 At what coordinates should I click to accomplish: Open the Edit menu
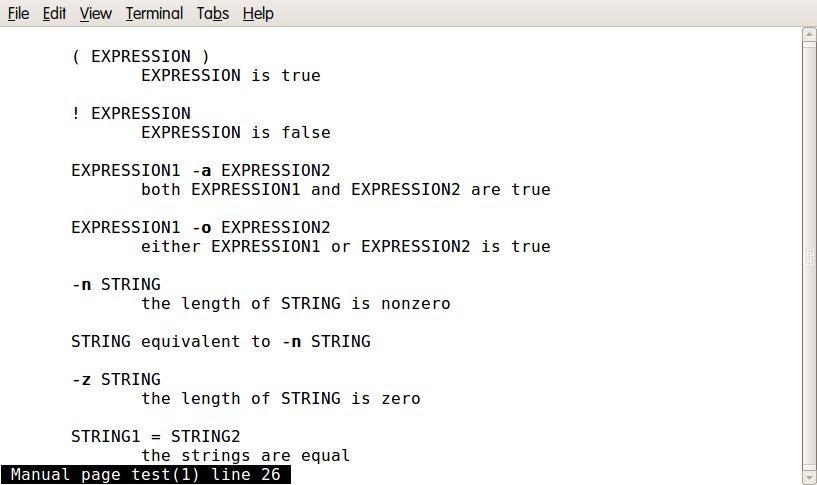[x=54, y=13]
